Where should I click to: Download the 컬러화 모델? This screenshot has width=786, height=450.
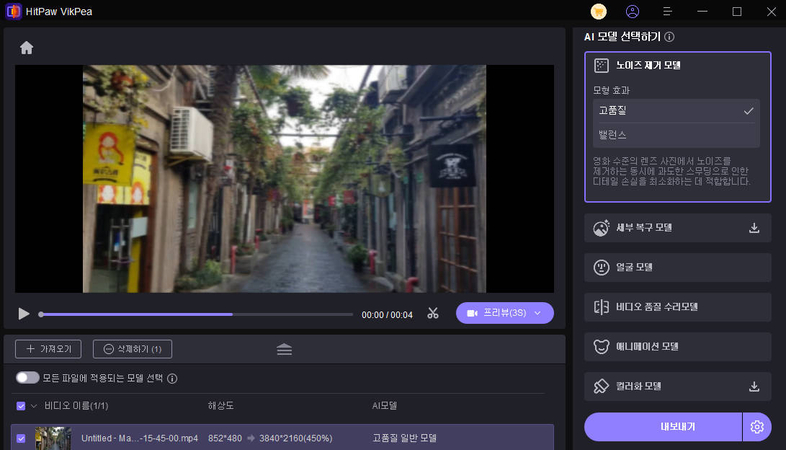(x=754, y=386)
